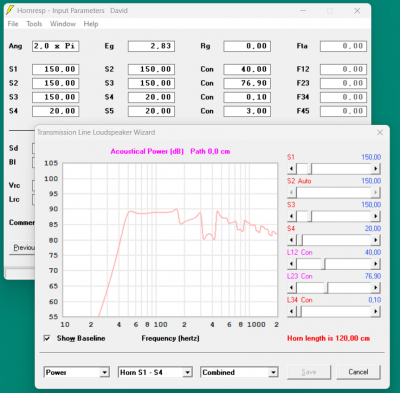
Task: Open the Power dropdown
Action: click(x=105, y=372)
